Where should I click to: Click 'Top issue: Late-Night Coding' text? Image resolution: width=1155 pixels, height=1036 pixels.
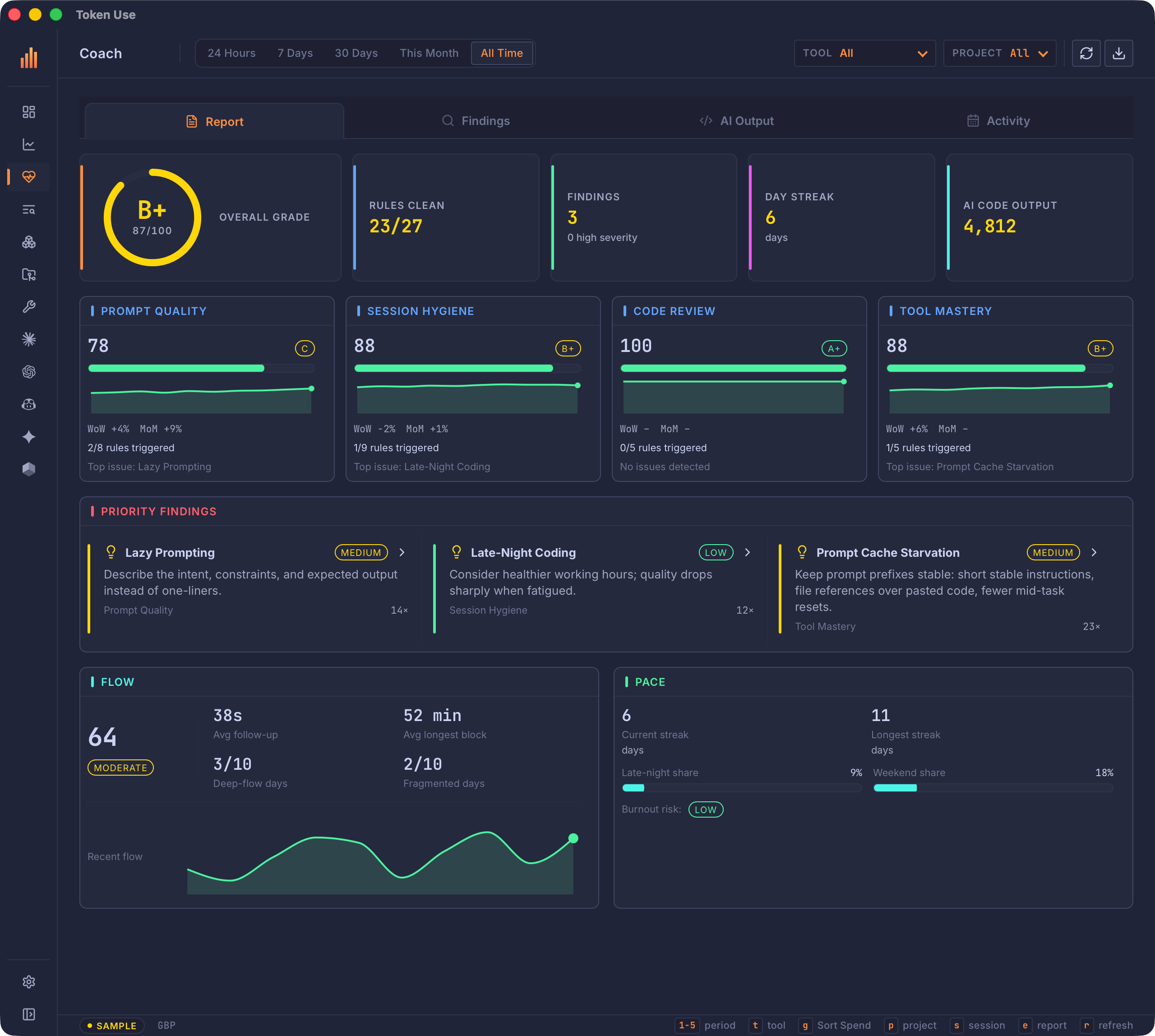[x=422, y=467]
